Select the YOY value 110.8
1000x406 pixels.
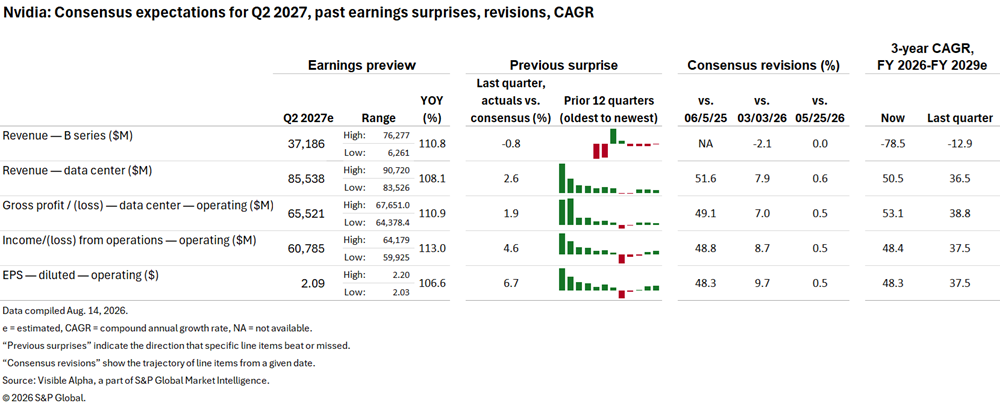(433, 144)
